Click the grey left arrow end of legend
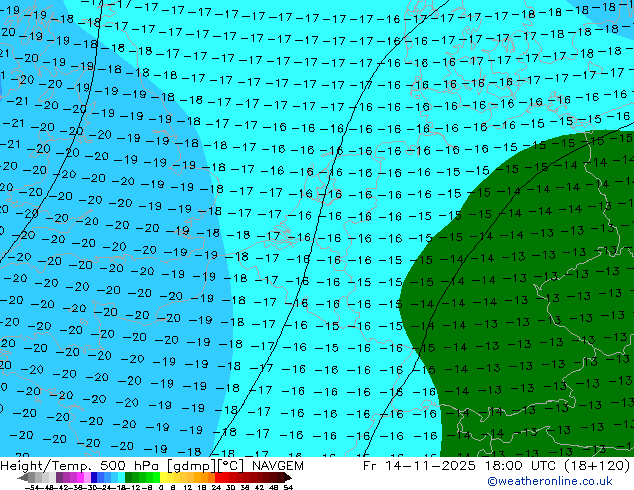 pyautogui.click(x=23, y=477)
